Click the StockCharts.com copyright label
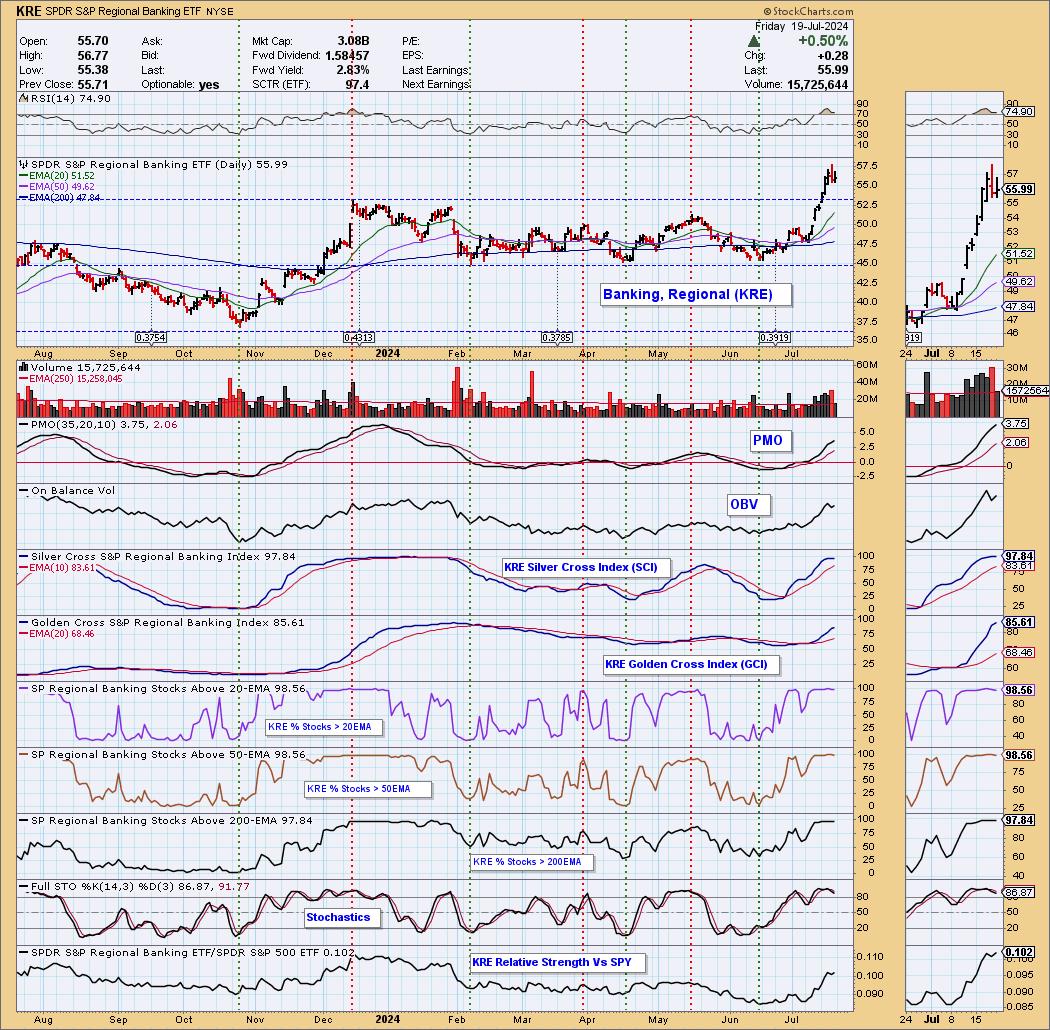Image resolution: width=1050 pixels, height=1030 pixels. (x=808, y=11)
